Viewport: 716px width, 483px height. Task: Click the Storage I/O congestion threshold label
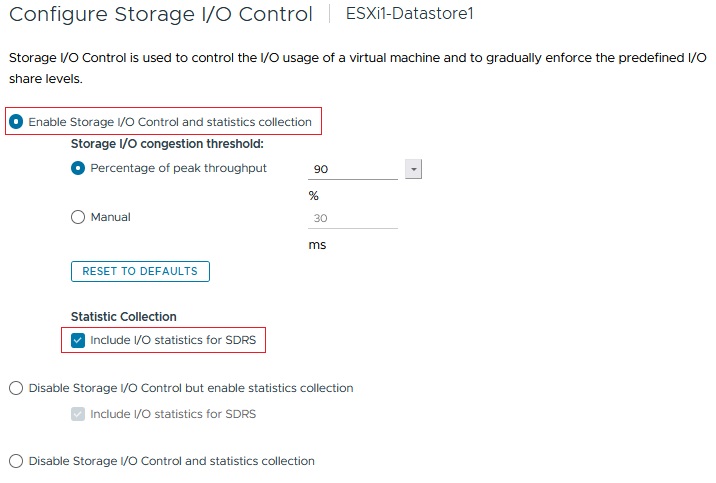point(167,144)
